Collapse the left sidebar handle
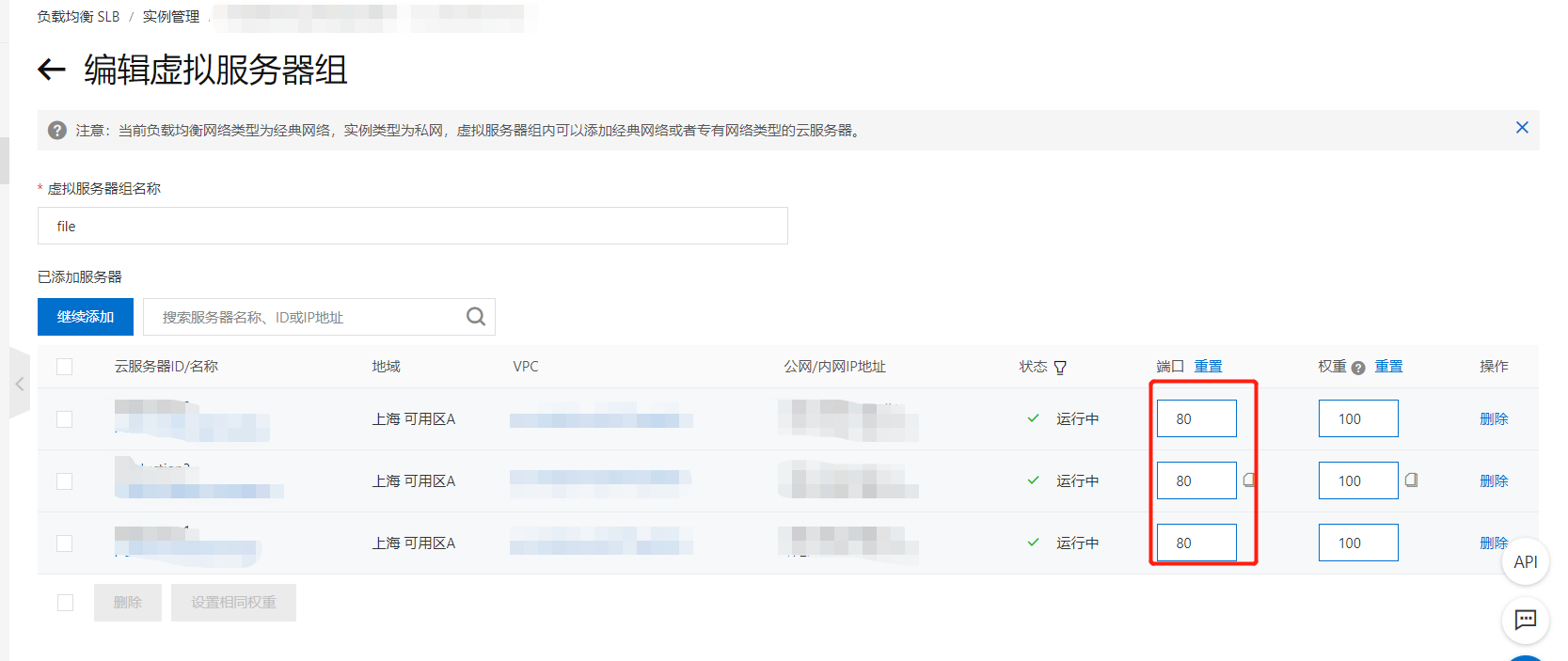The width and height of the screenshot is (1568, 661). 20,384
